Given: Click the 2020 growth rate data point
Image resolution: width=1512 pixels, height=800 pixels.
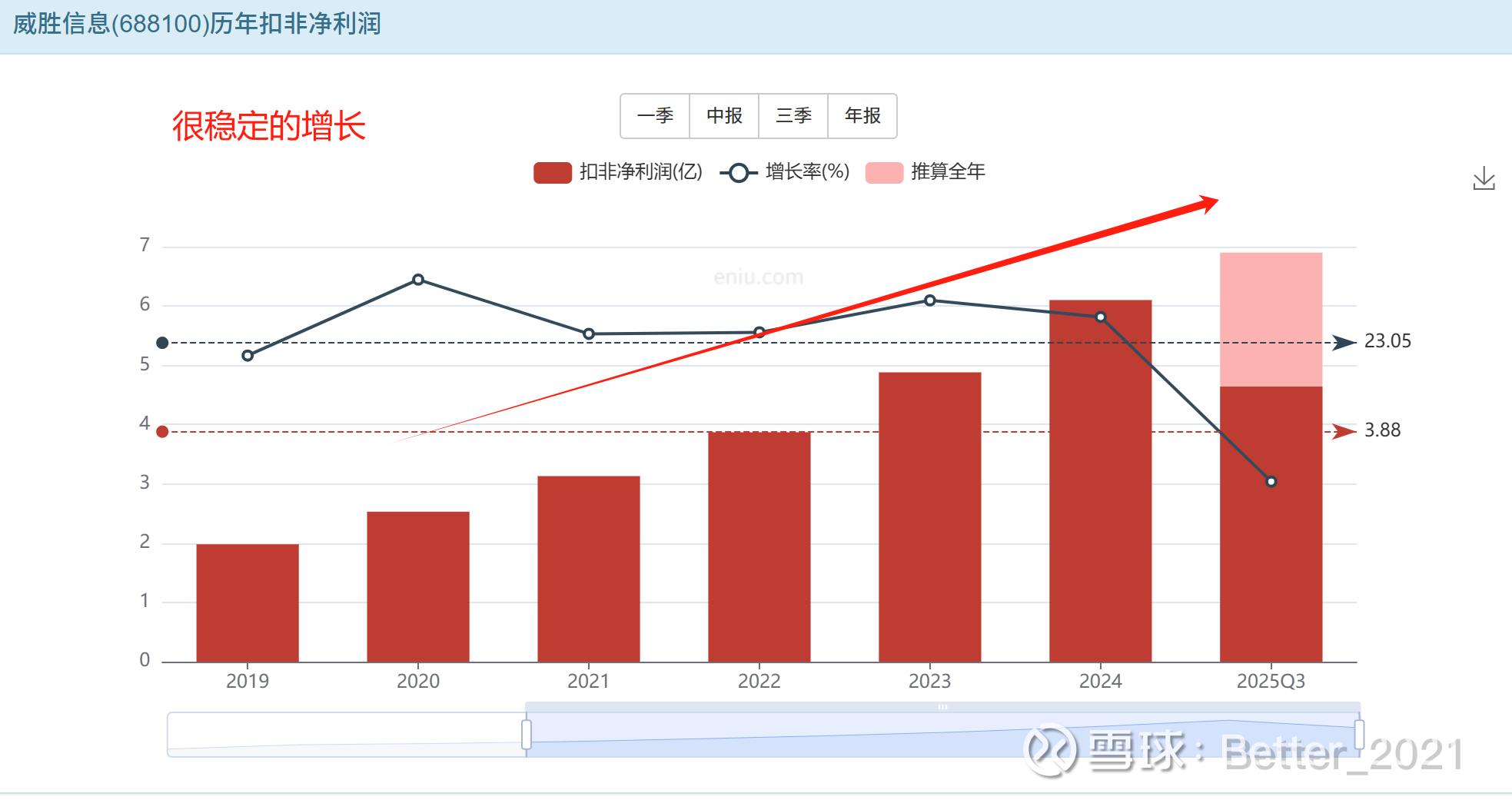Looking at the screenshot, I should pos(418,280).
